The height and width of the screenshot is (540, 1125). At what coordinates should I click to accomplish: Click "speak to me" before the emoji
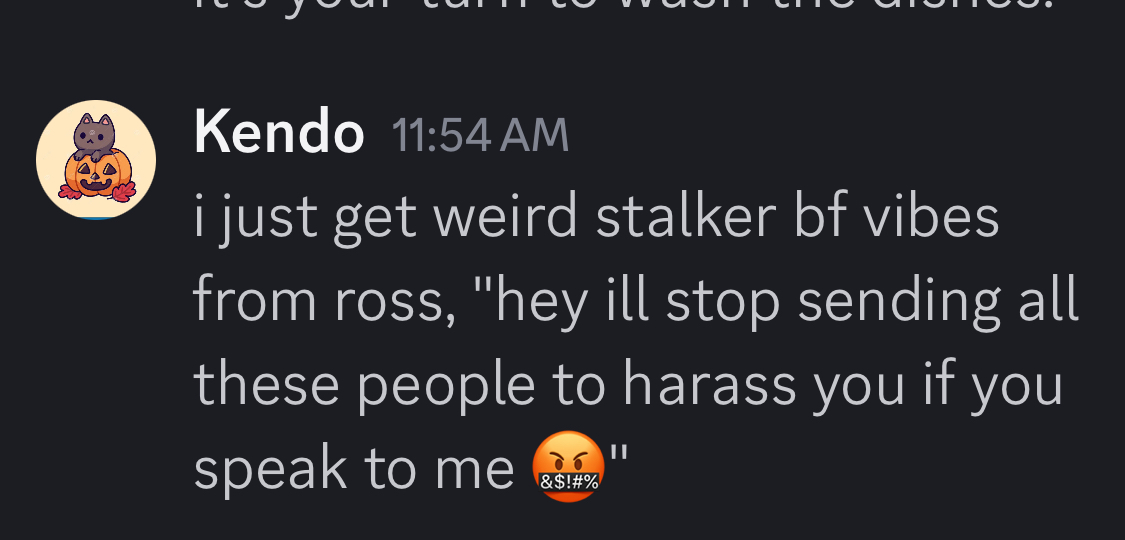pyautogui.click(x=354, y=469)
